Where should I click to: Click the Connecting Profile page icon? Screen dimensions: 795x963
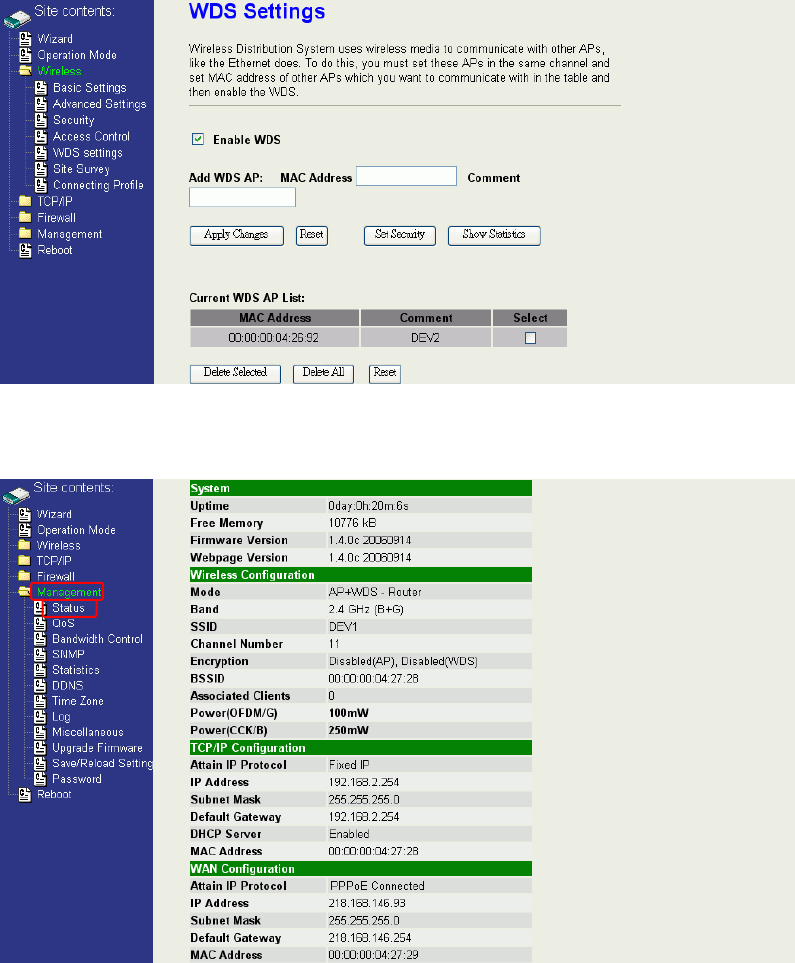[x=41, y=185]
